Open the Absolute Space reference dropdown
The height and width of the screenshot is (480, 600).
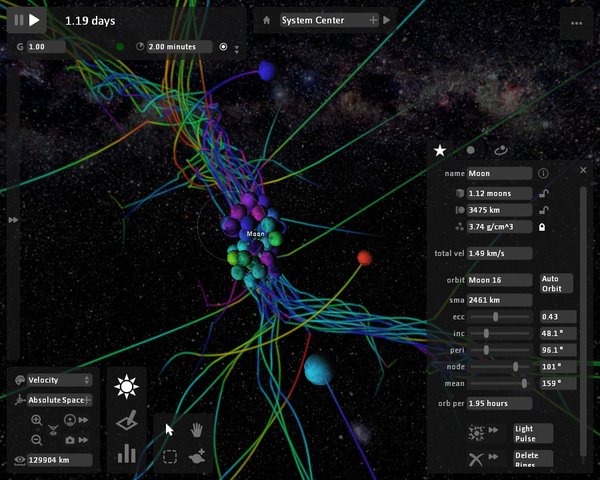[59, 400]
